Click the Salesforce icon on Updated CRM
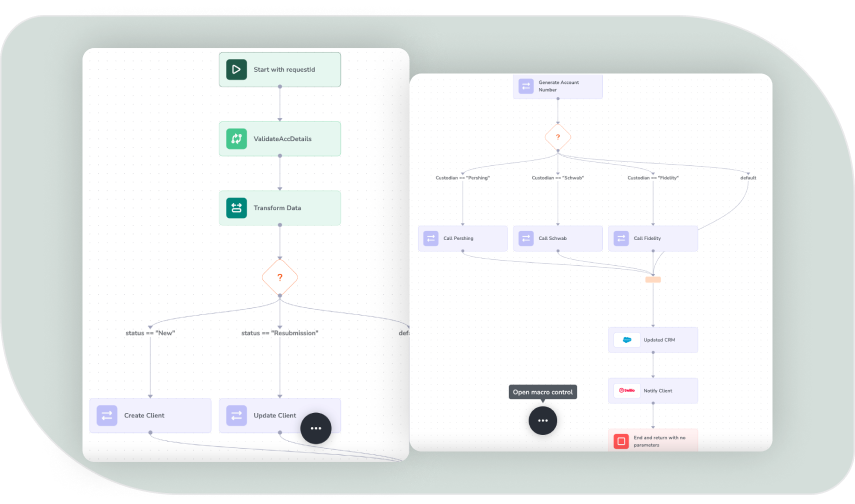Viewport: 855px width, 504px height. click(626, 340)
